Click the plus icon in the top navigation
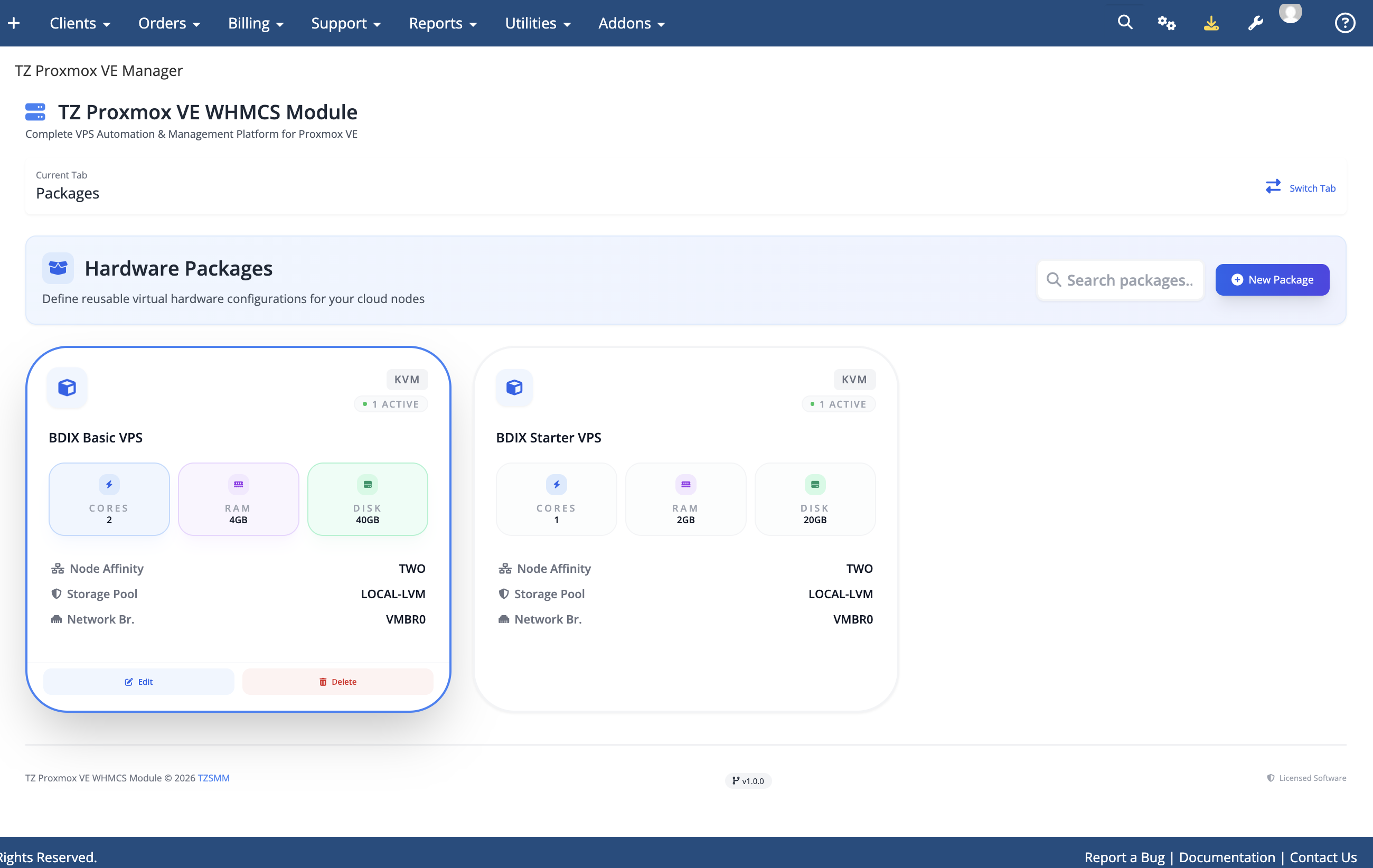The width and height of the screenshot is (1373, 868). [14, 22]
